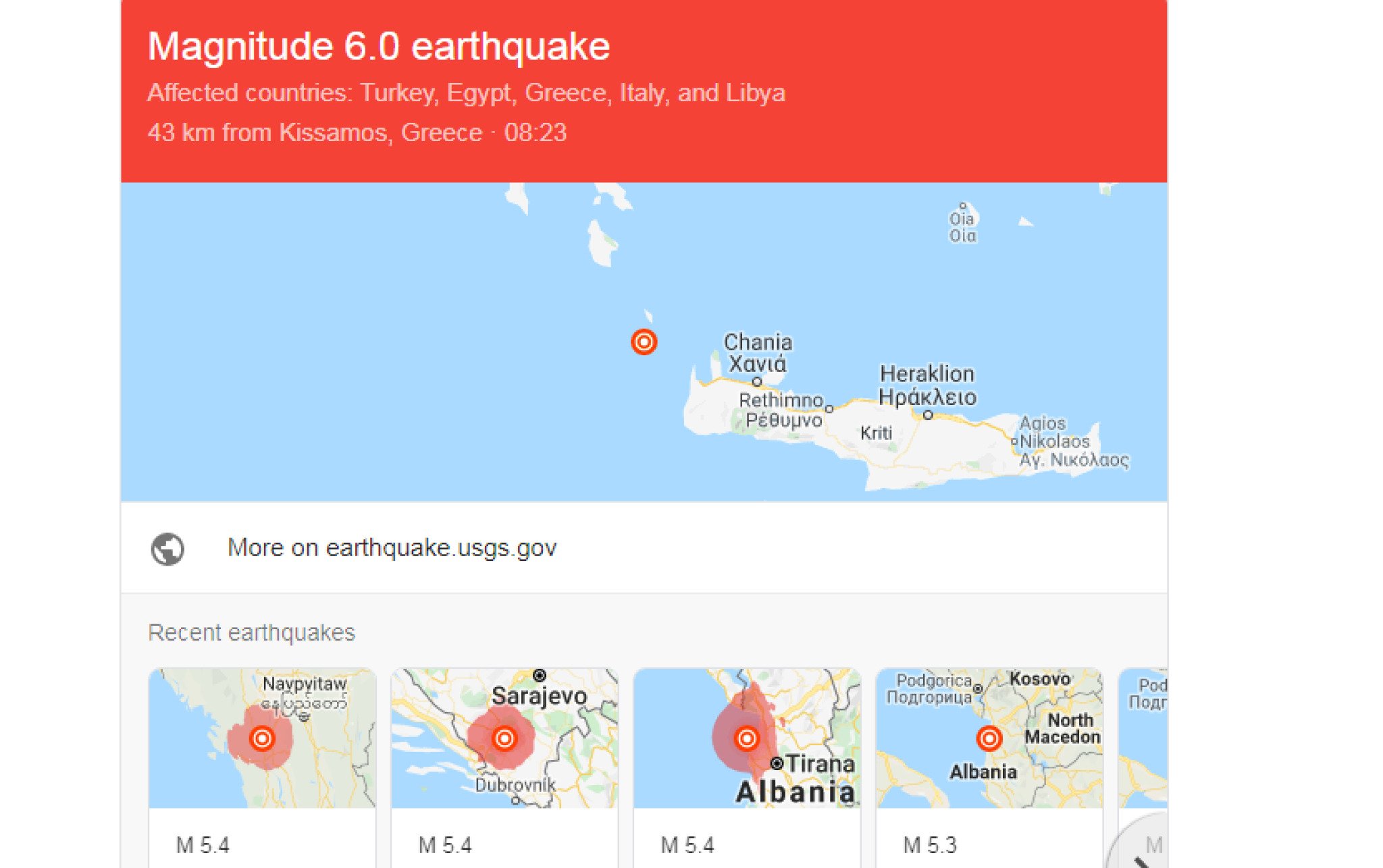Select the first M 5.4 magnitude label
Viewport: 1383px width, 868px height.
coord(203,844)
